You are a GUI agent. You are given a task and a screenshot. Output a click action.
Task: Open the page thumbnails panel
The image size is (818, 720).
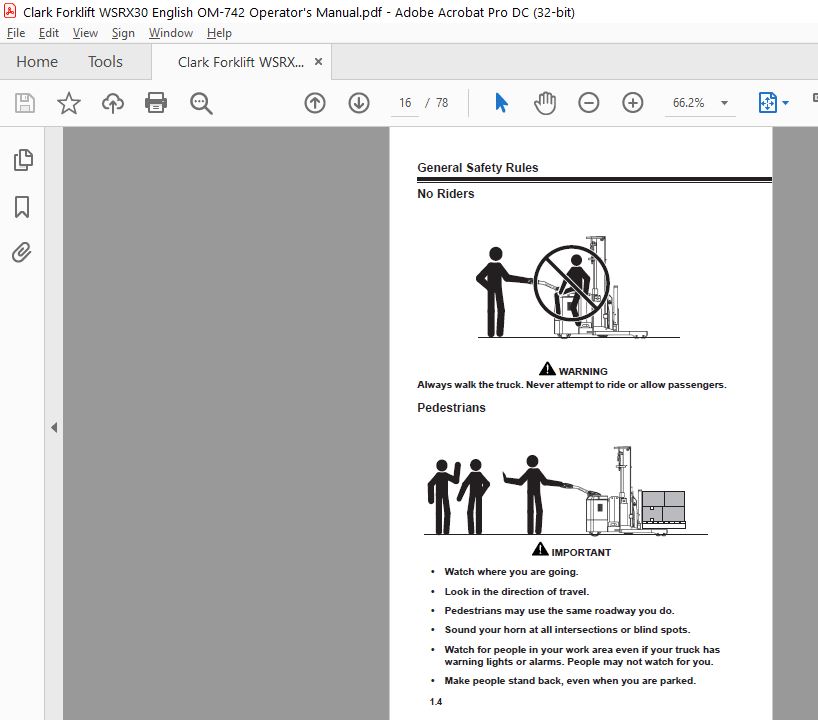(23, 160)
